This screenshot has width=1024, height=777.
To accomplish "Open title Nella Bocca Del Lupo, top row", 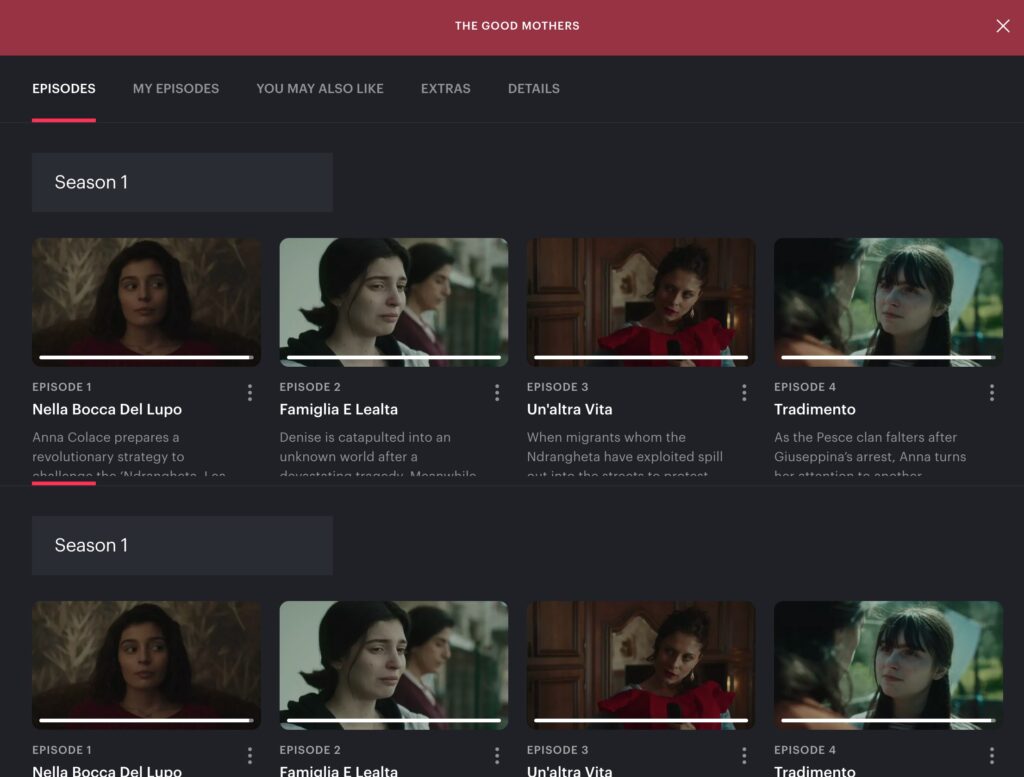I will [x=107, y=409].
